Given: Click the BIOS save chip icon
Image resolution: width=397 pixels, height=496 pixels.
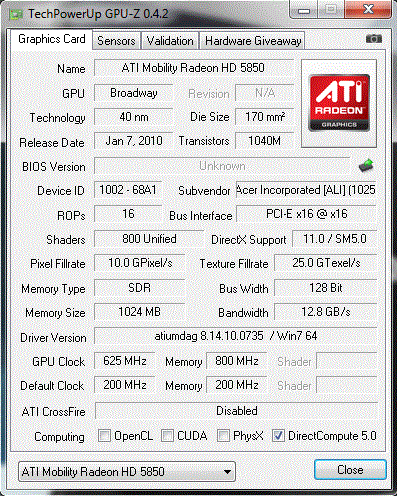Looking at the screenshot, I should point(366,165).
